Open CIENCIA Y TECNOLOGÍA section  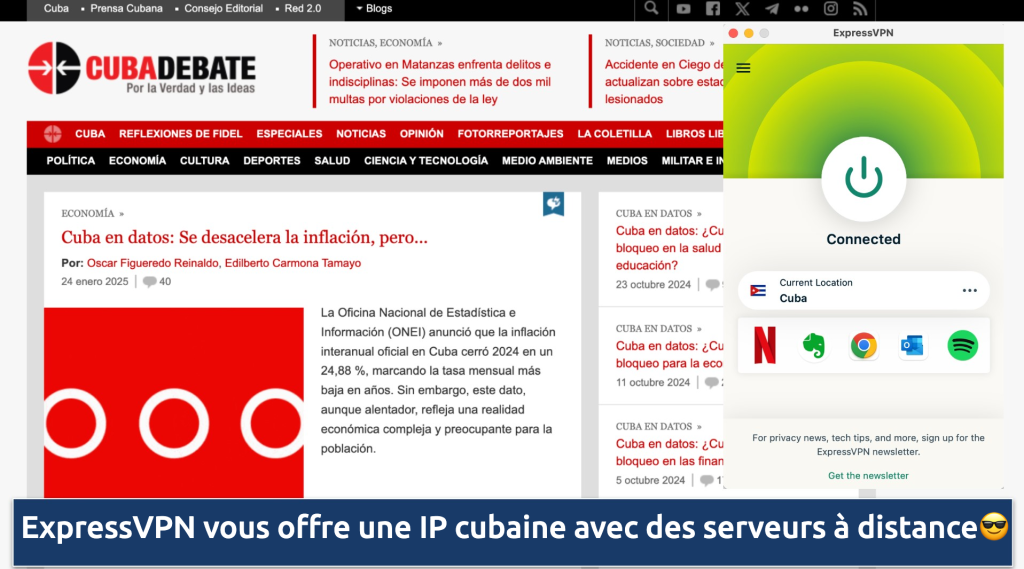click(x=426, y=161)
